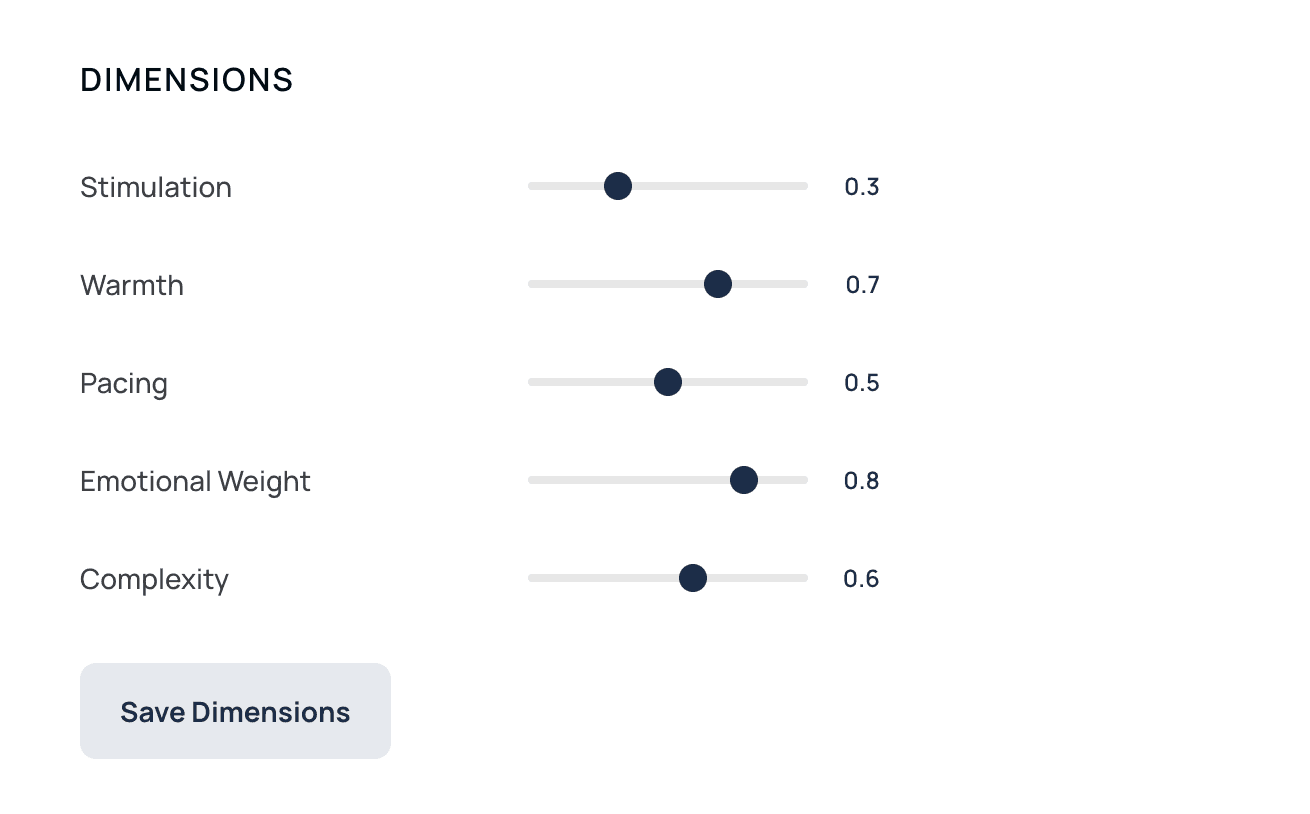Click the far right end of Stimulation track
Viewport: 1310px width, 814px height.
(804, 186)
